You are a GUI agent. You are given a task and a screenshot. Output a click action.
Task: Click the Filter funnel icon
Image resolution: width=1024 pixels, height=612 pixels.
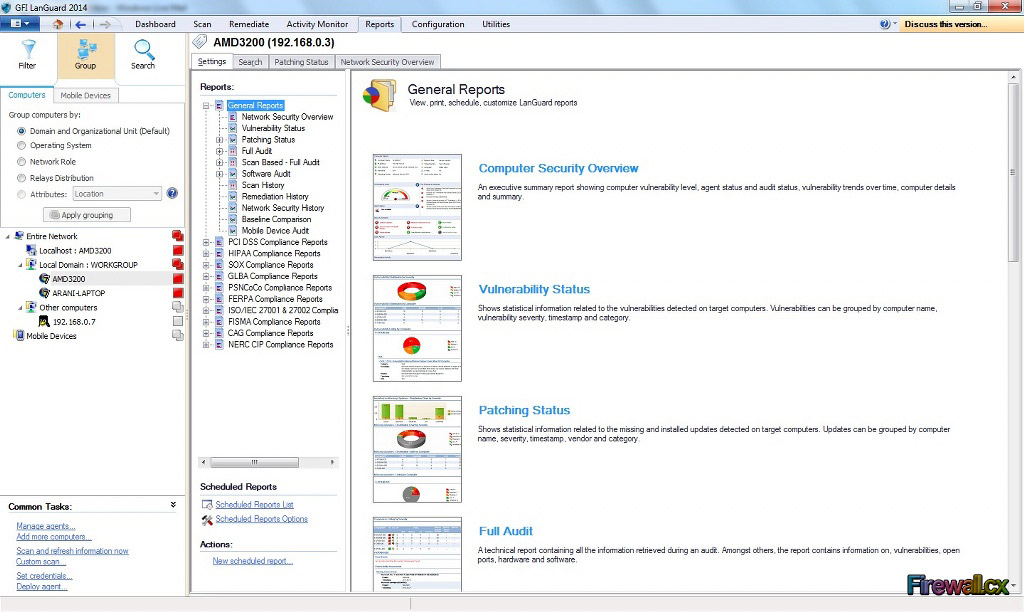pos(28,49)
